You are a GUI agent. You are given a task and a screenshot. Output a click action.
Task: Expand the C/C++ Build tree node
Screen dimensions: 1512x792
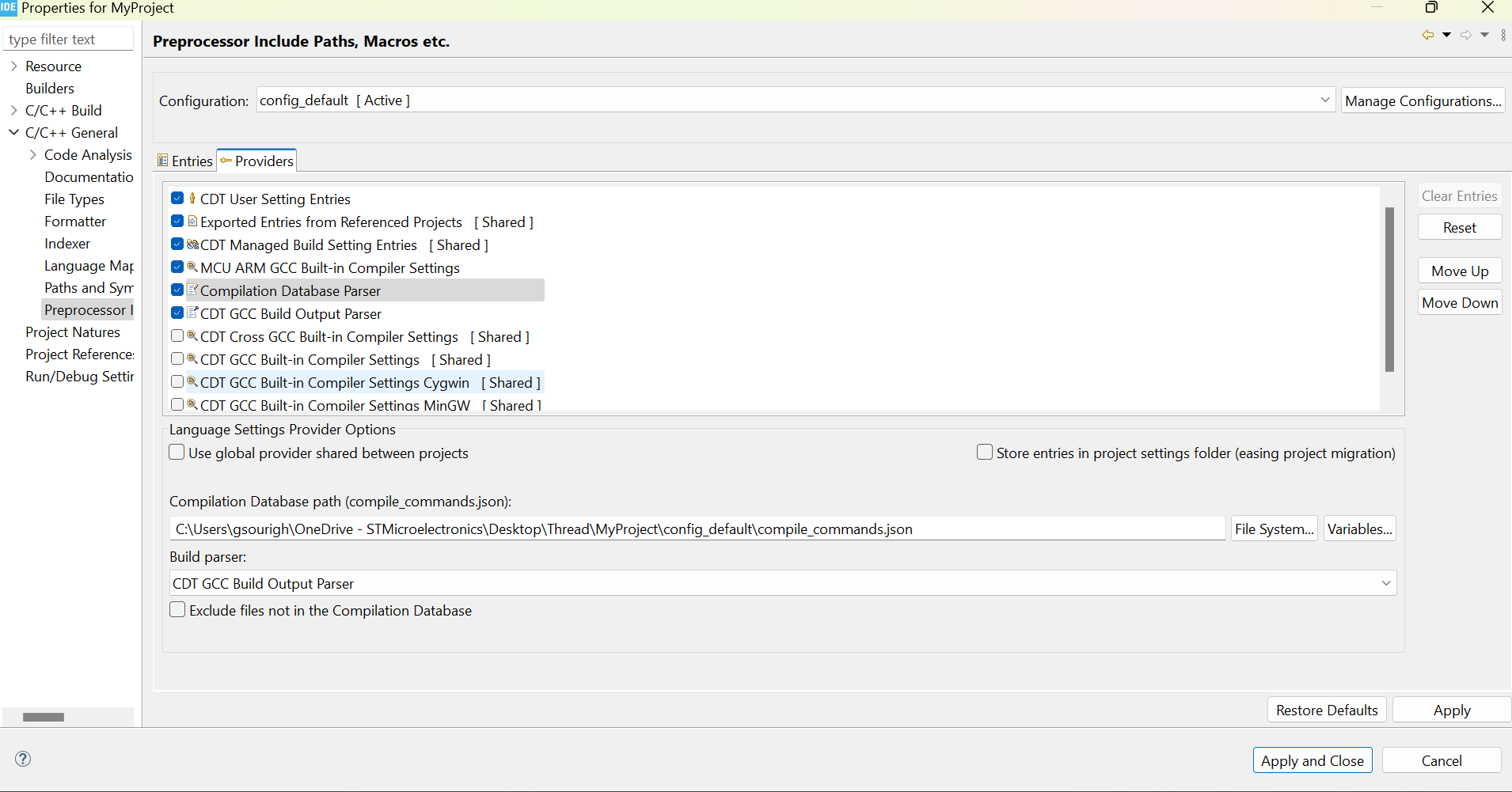coord(13,111)
